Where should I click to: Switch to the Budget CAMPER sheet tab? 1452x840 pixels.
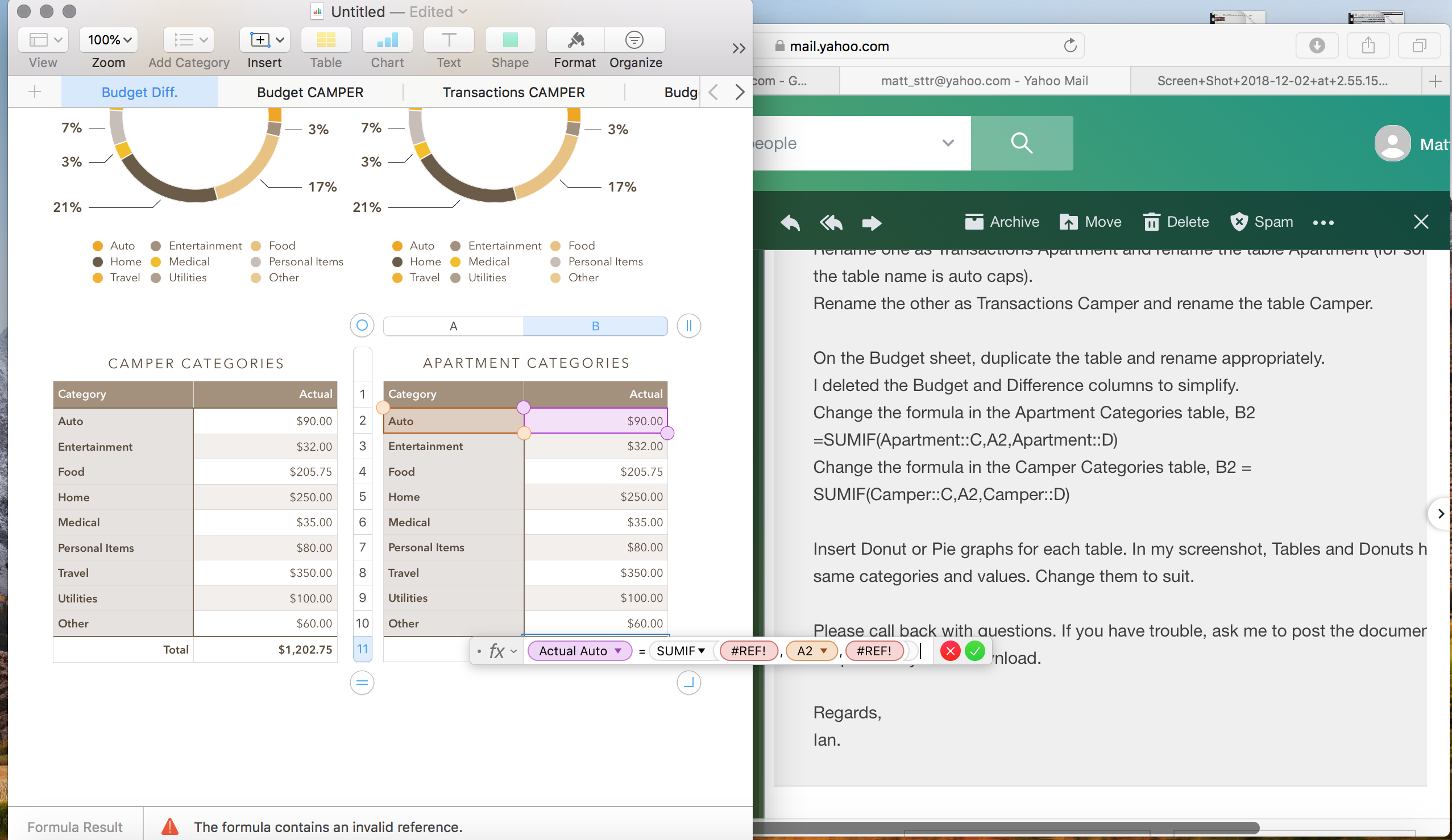(x=310, y=92)
